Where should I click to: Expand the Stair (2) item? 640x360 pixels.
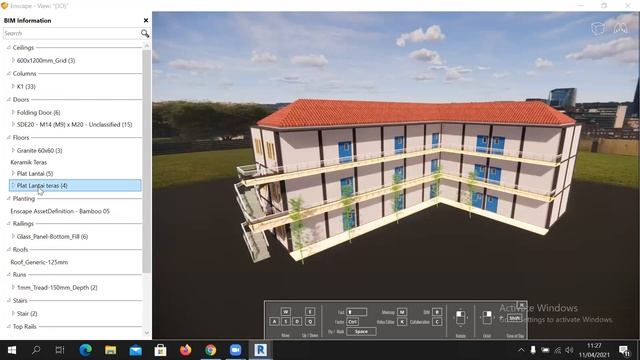(x=13, y=313)
